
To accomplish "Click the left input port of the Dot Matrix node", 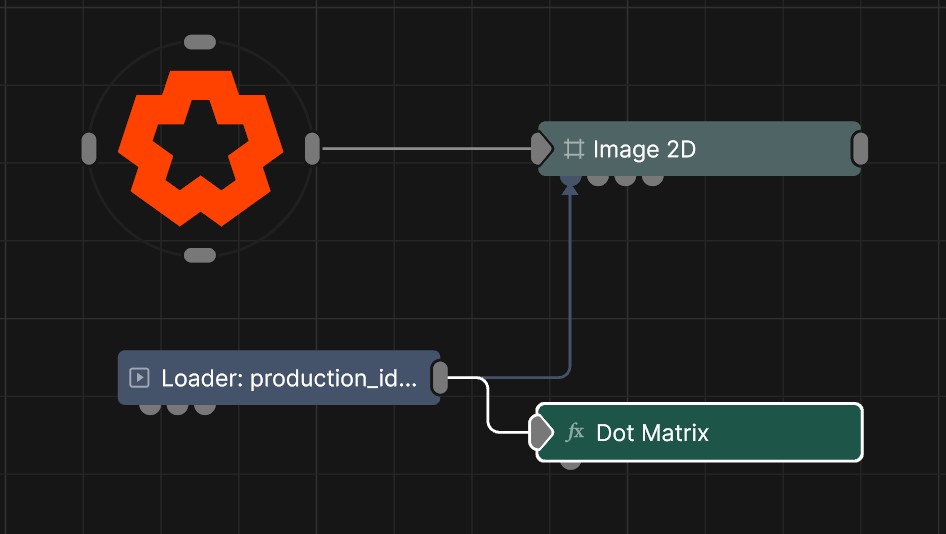I will 540,433.
